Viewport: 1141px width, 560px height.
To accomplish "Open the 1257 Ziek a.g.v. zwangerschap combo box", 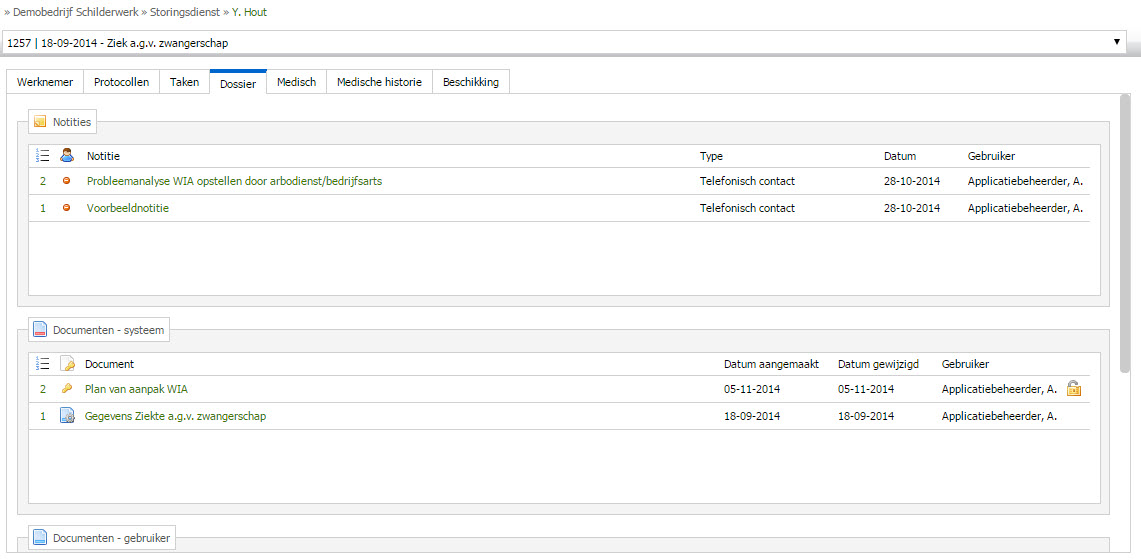I will 566,43.
